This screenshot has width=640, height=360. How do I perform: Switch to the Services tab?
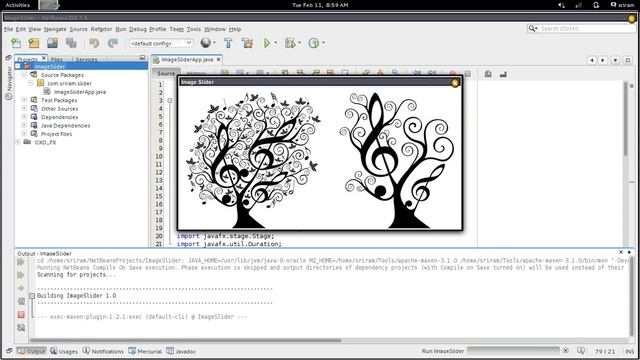pyautogui.click(x=86, y=60)
